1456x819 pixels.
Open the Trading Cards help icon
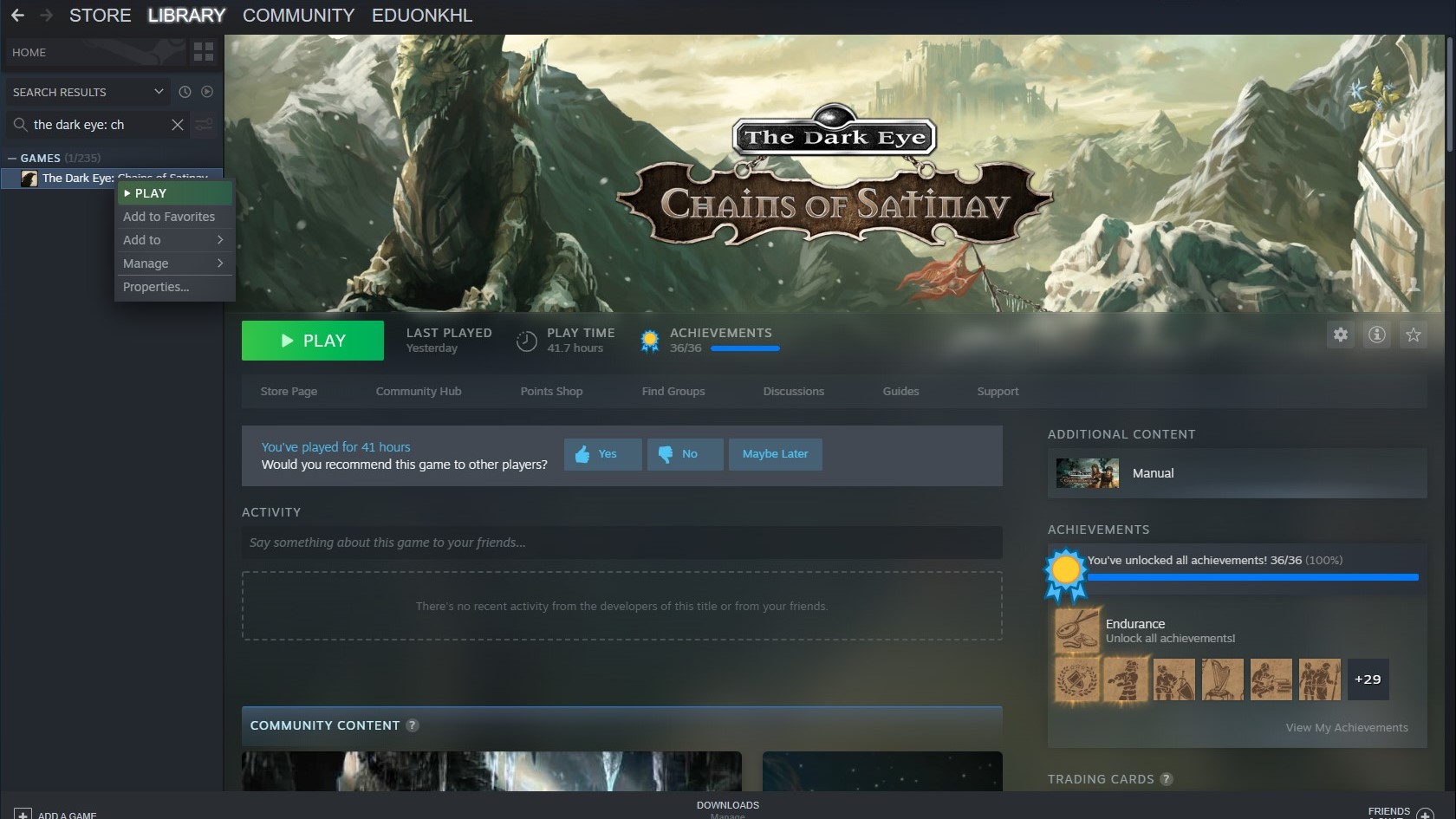coord(1167,779)
